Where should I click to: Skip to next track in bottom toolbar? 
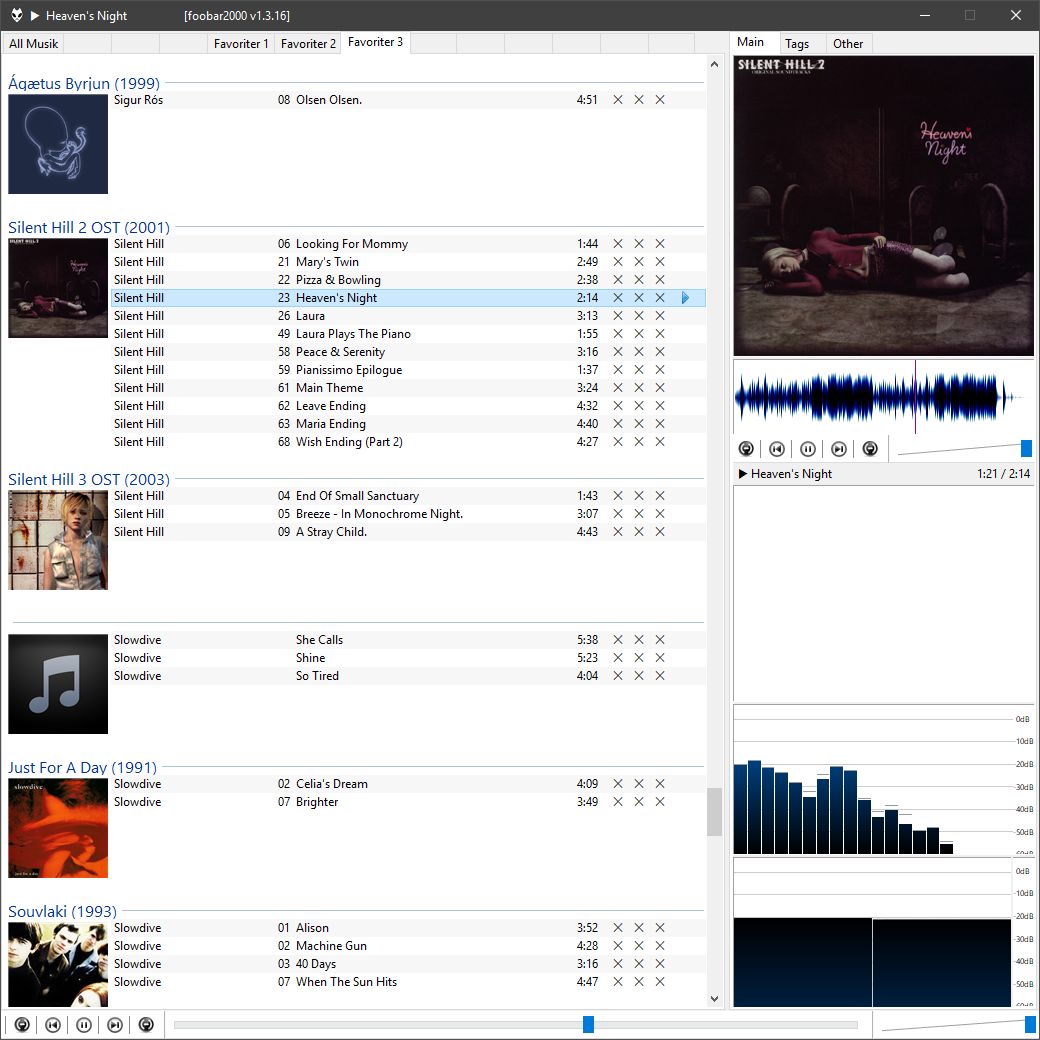[115, 1025]
